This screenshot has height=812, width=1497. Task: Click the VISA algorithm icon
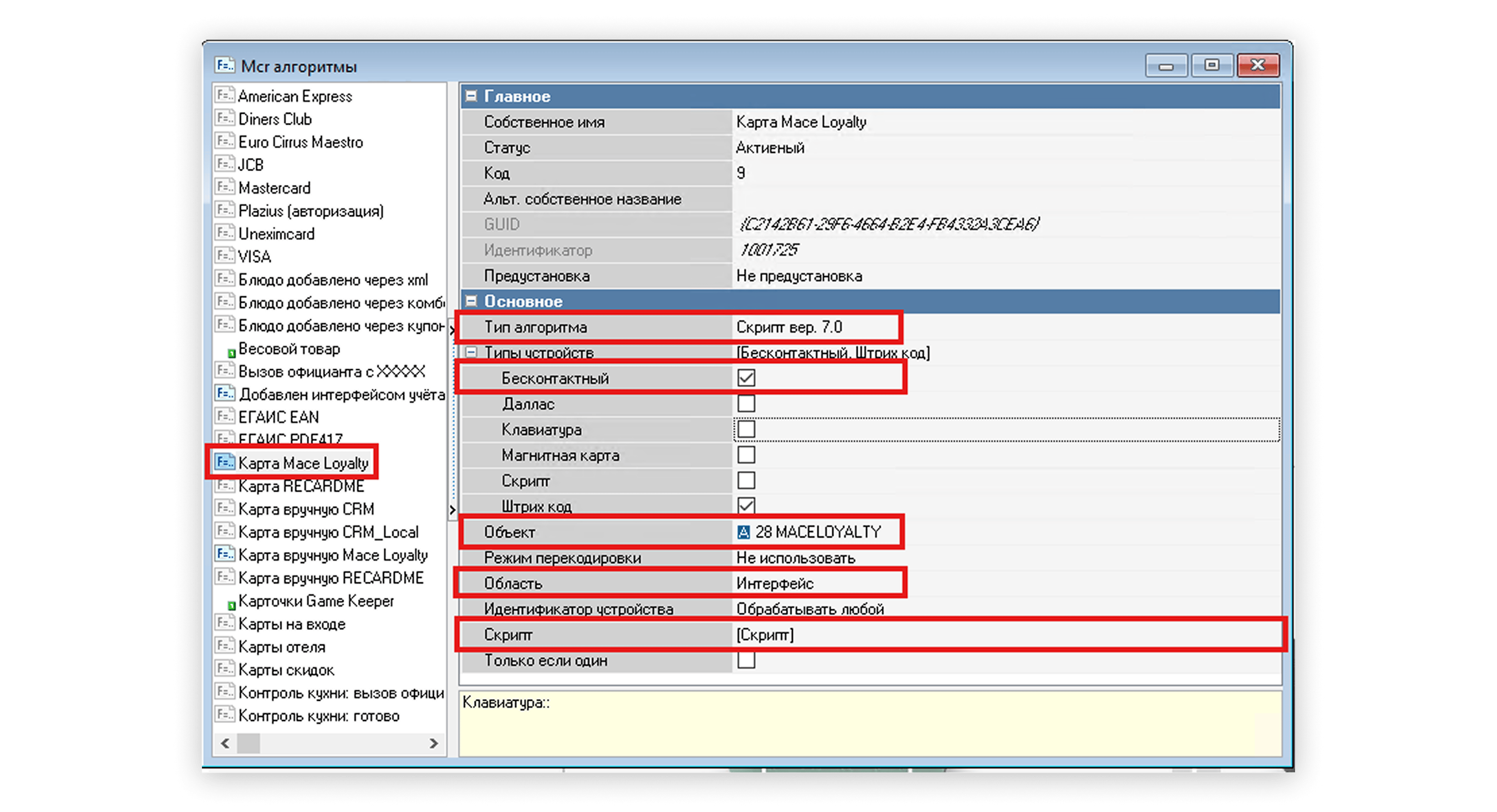click(224, 256)
